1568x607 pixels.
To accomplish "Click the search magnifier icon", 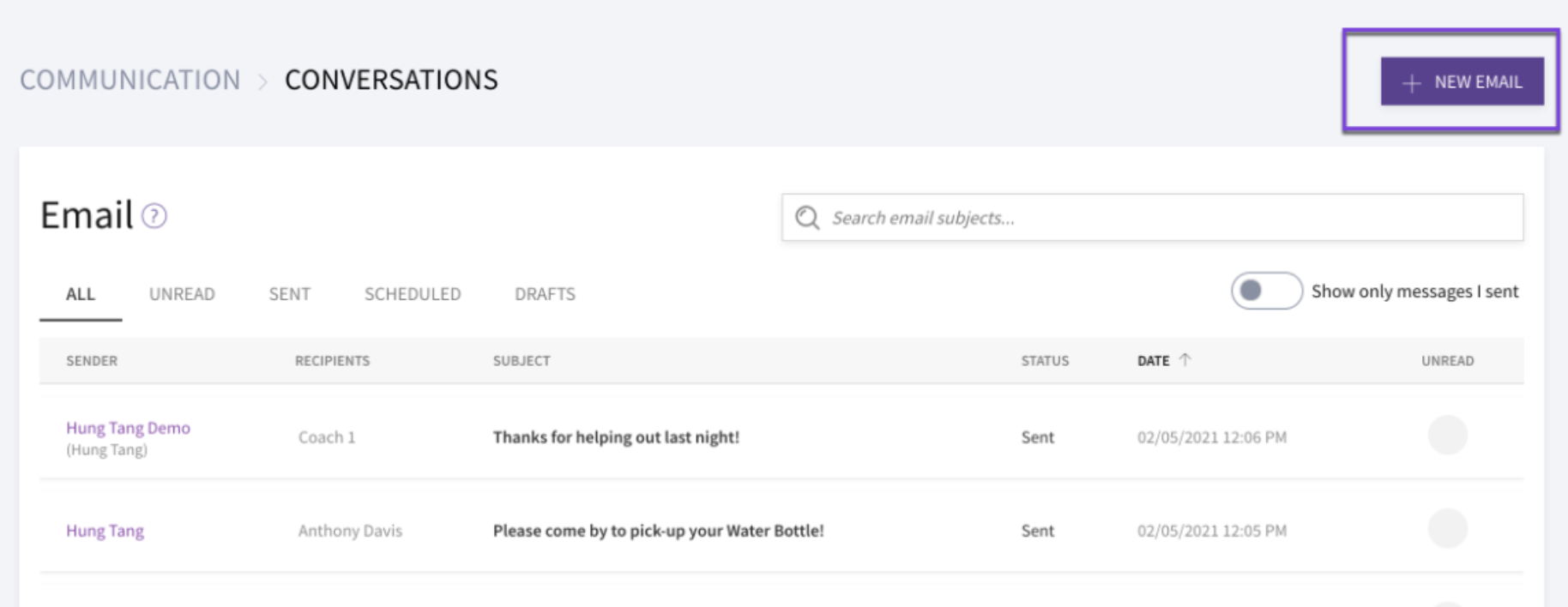I will 807,218.
